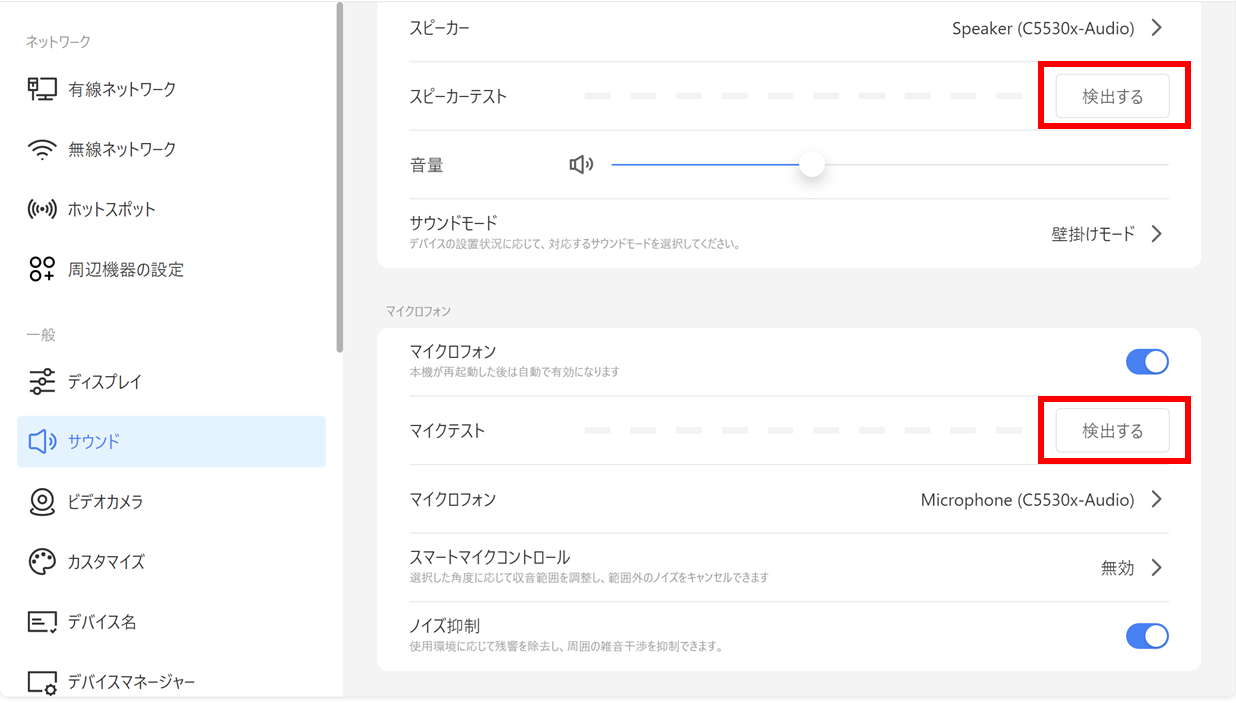Click the speaker test 検出する button
Image resolution: width=1236 pixels, height=703 pixels.
click(1112, 97)
